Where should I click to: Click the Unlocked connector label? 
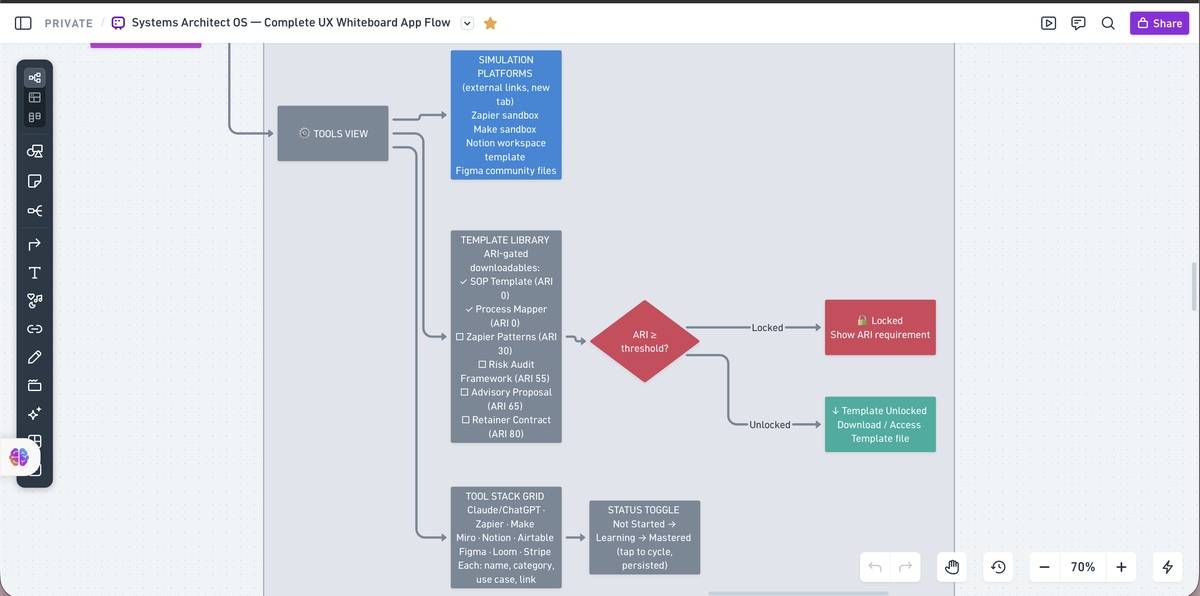770,424
